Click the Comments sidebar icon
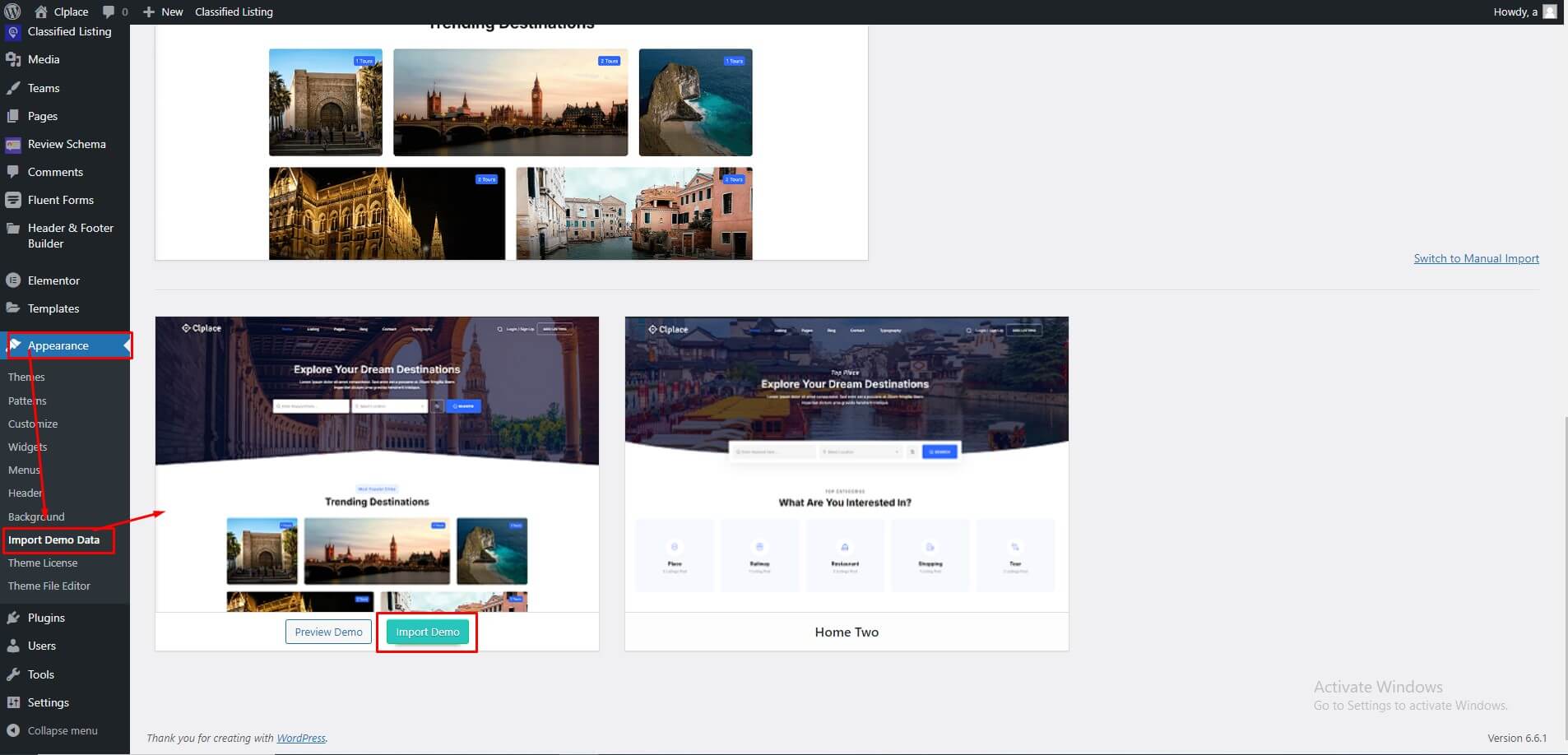The height and width of the screenshot is (755, 1568). click(x=12, y=172)
